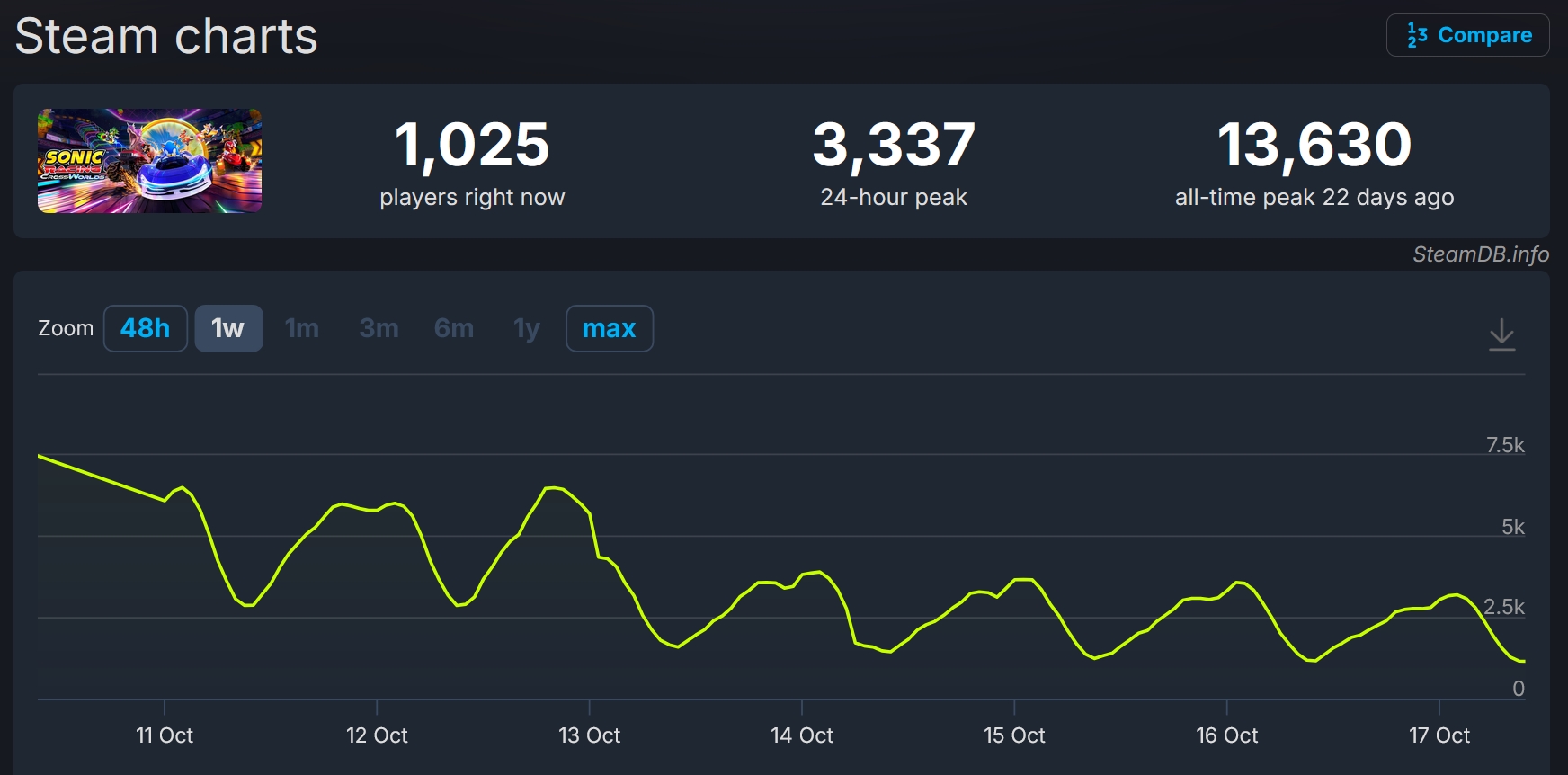Screen dimensions: 1568x775
Task: Click the "Steam charts" heading
Action: [166, 37]
